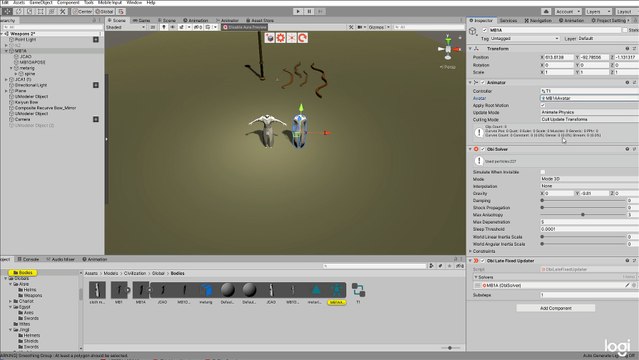Click Disable Auto Preview button
The image size is (639, 360).
[245, 27]
